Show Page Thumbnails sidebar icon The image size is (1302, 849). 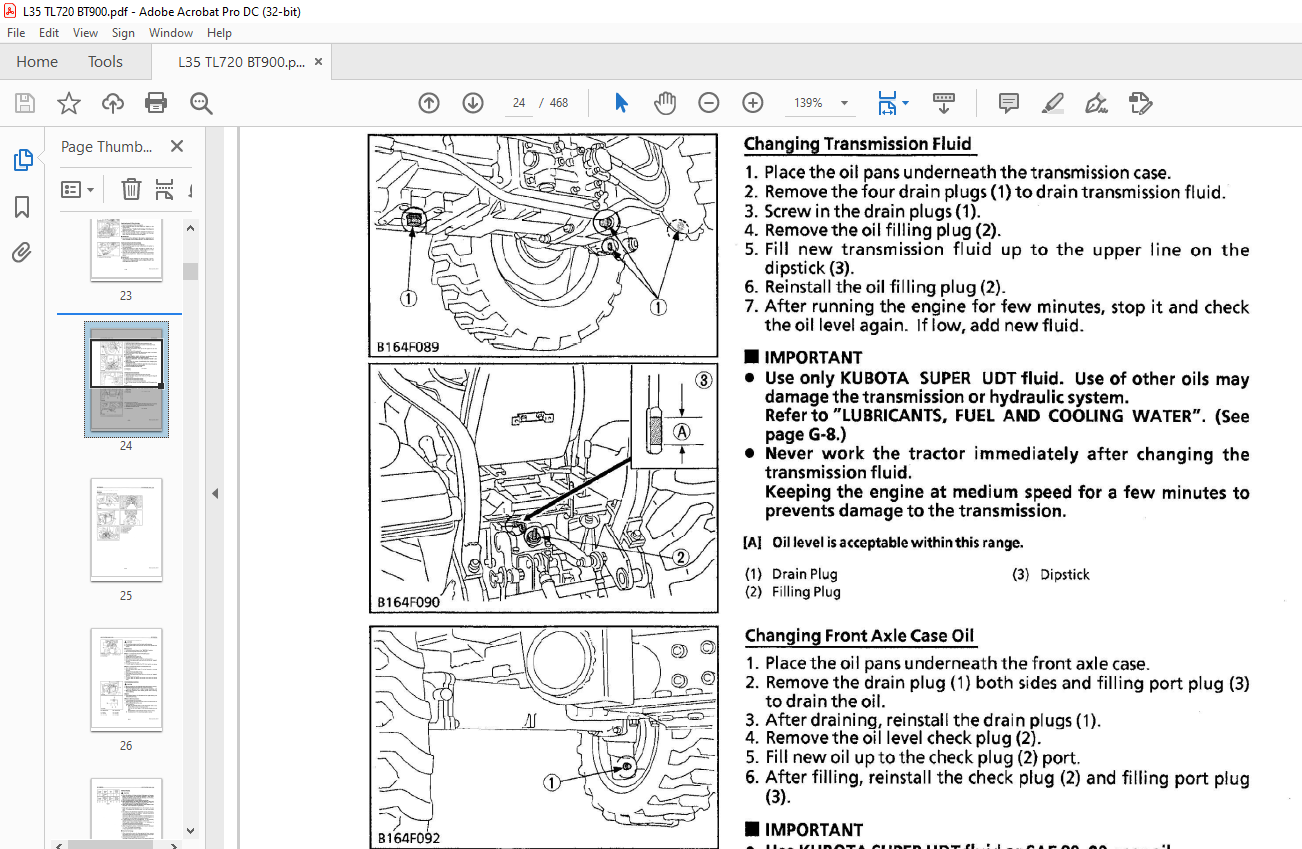pos(22,160)
